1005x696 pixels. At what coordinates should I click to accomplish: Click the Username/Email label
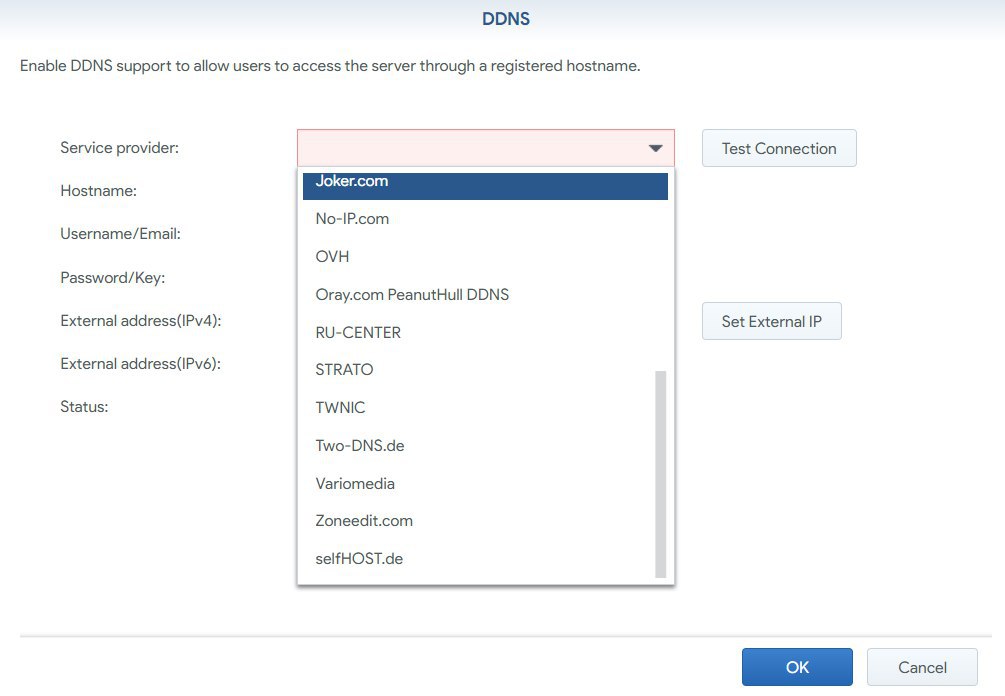[120, 234]
